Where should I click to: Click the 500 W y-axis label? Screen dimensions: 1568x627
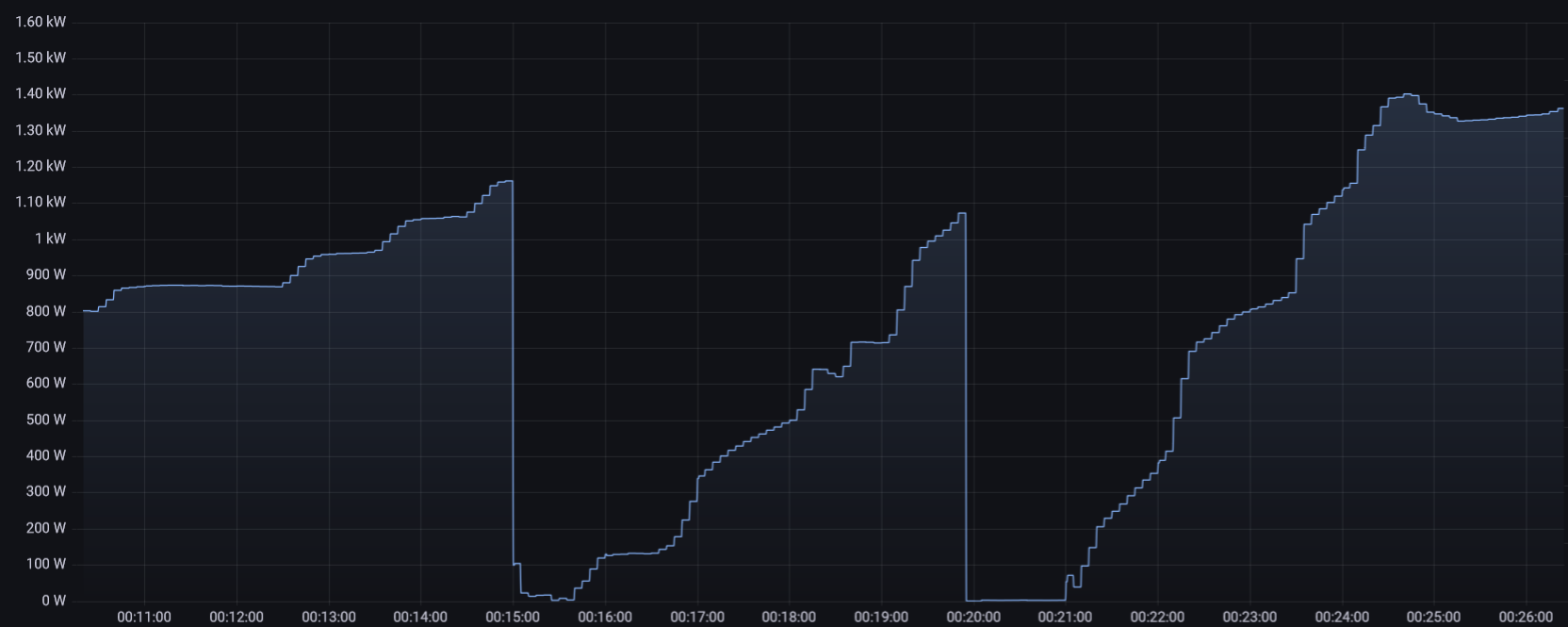point(46,420)
